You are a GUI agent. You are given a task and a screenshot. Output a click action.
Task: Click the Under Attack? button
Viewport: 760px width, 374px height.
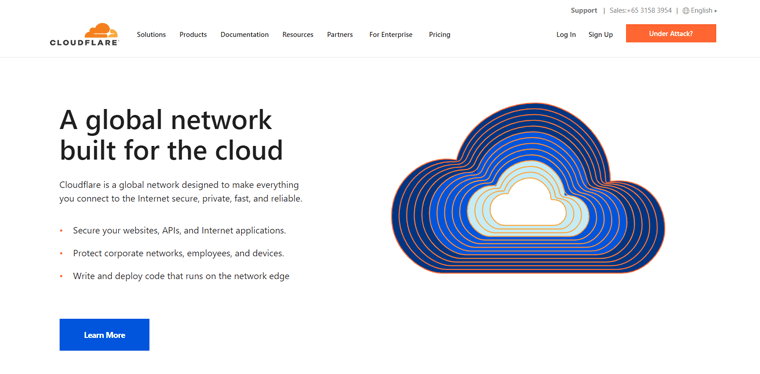click(x=671, y=33)
